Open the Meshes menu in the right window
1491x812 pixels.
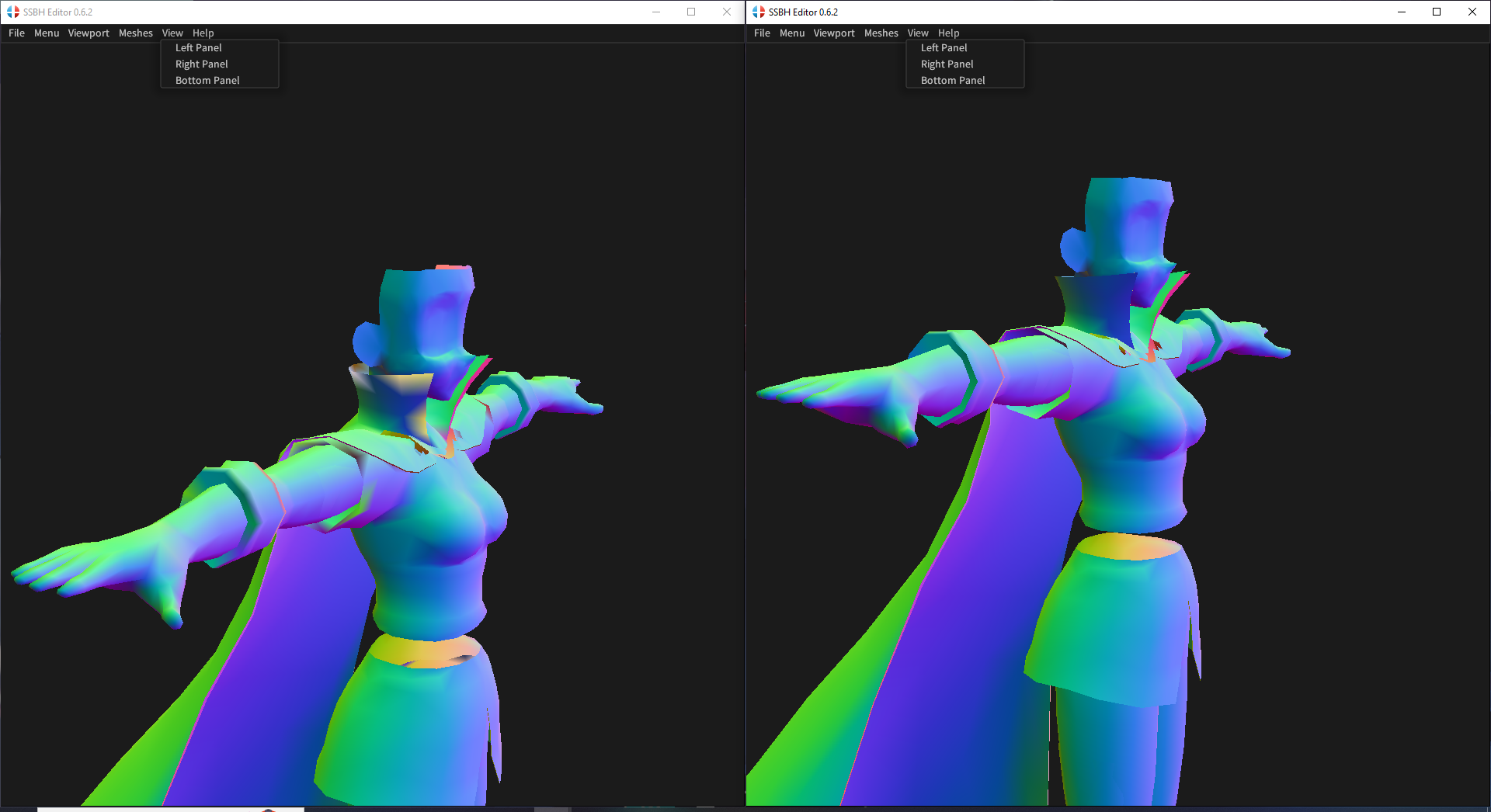[x=881, y=33]
